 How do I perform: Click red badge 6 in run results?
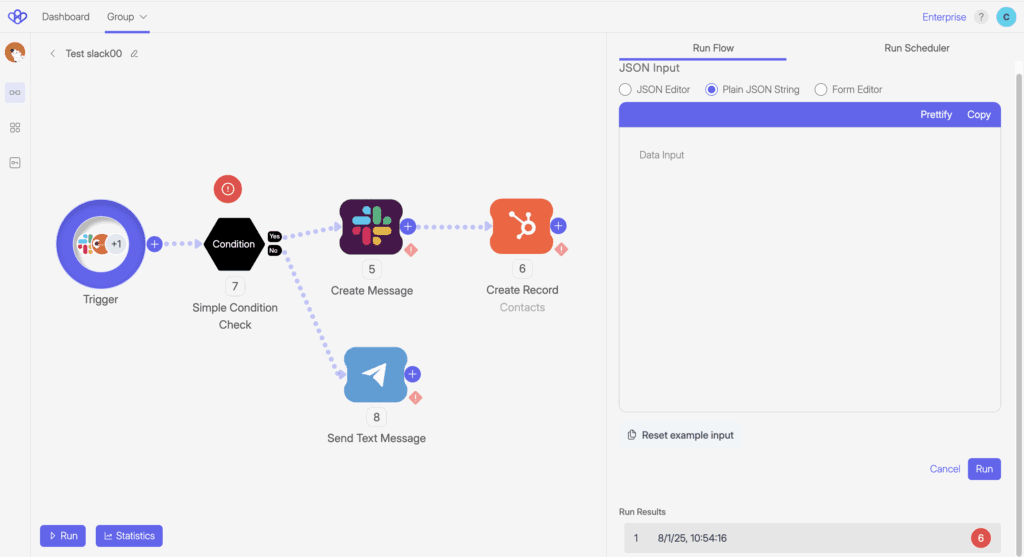click(x=980, y=538)
